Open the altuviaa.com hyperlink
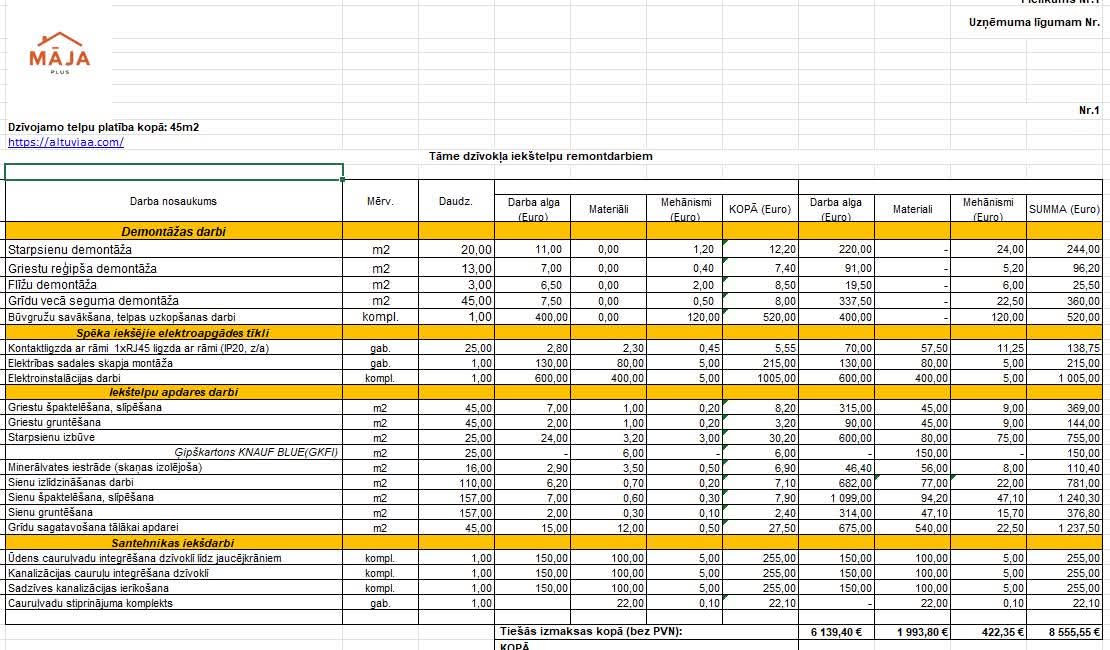 [66, 142]
